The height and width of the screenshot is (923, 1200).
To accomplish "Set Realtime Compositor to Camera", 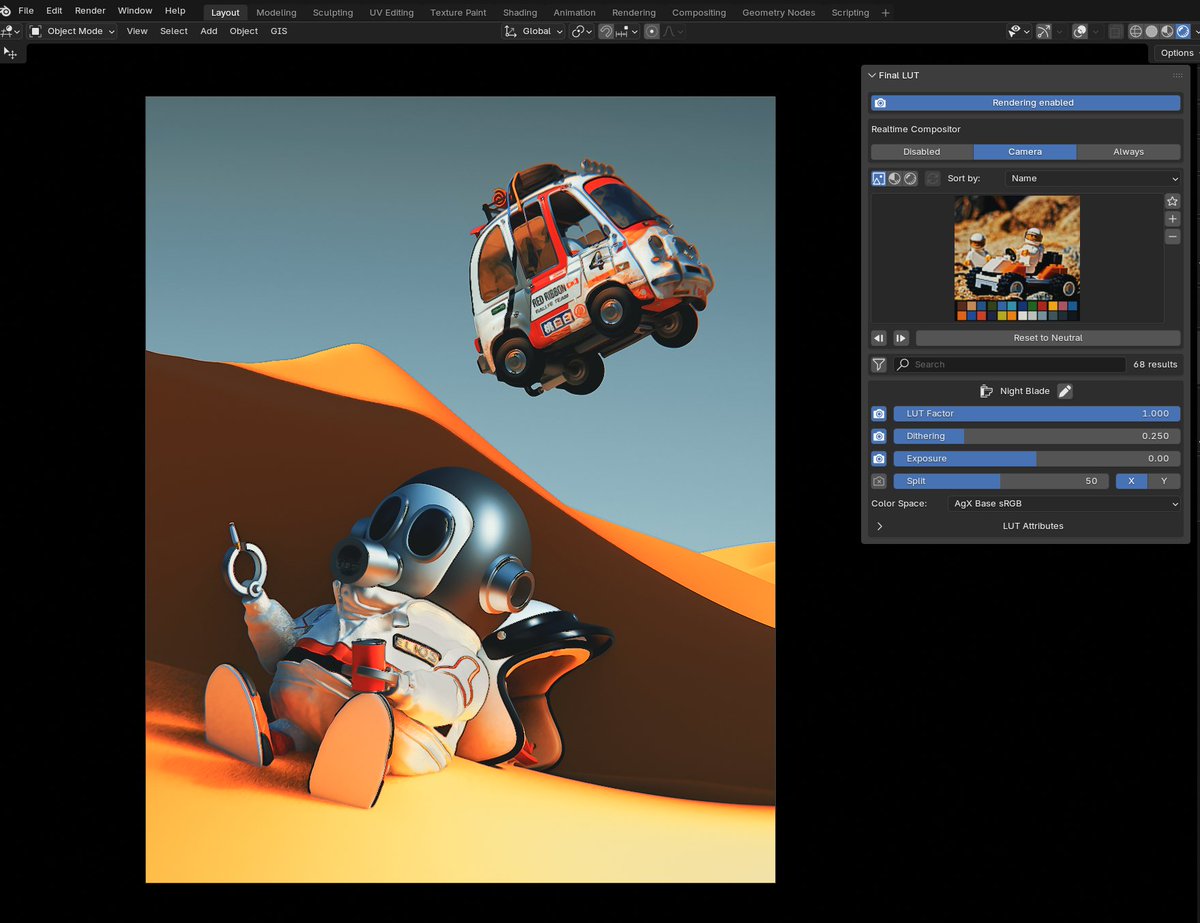I will 1025,152.
